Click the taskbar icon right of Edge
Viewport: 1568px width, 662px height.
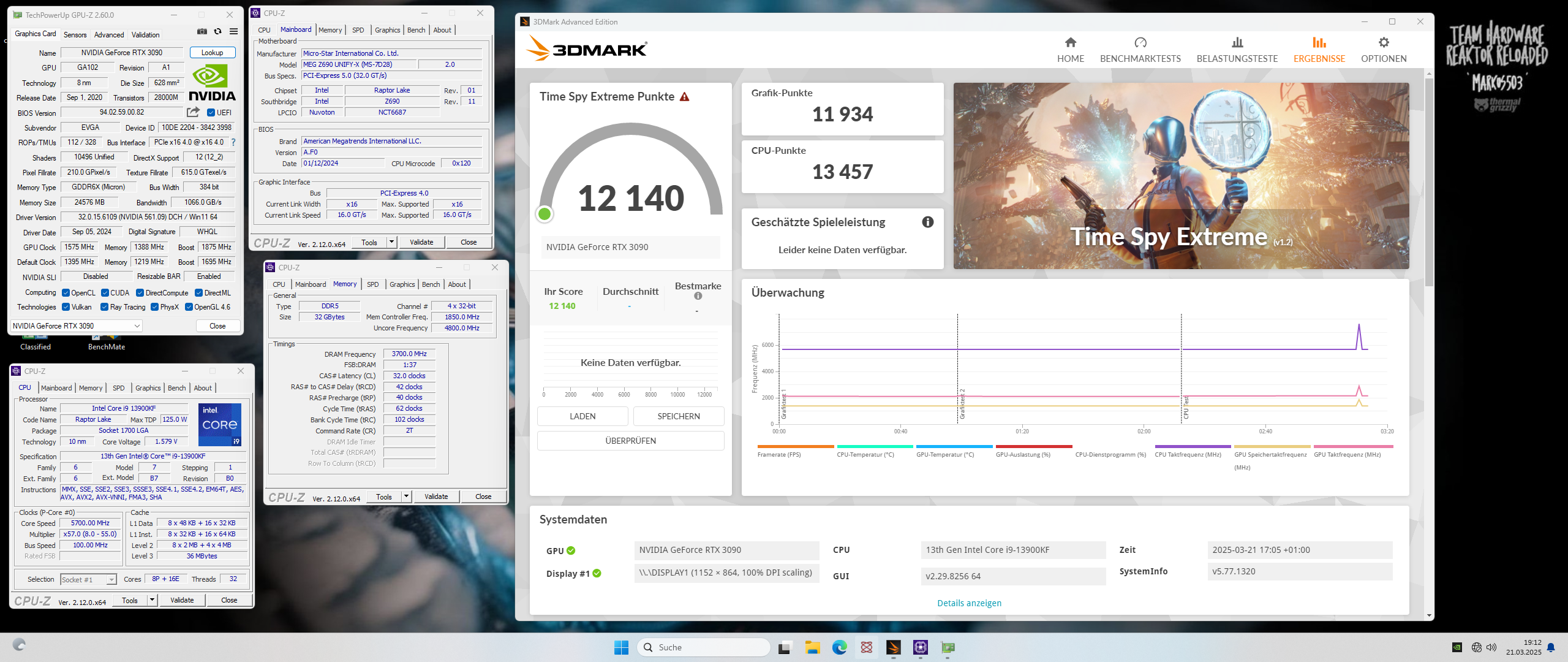tap(866, 647)
